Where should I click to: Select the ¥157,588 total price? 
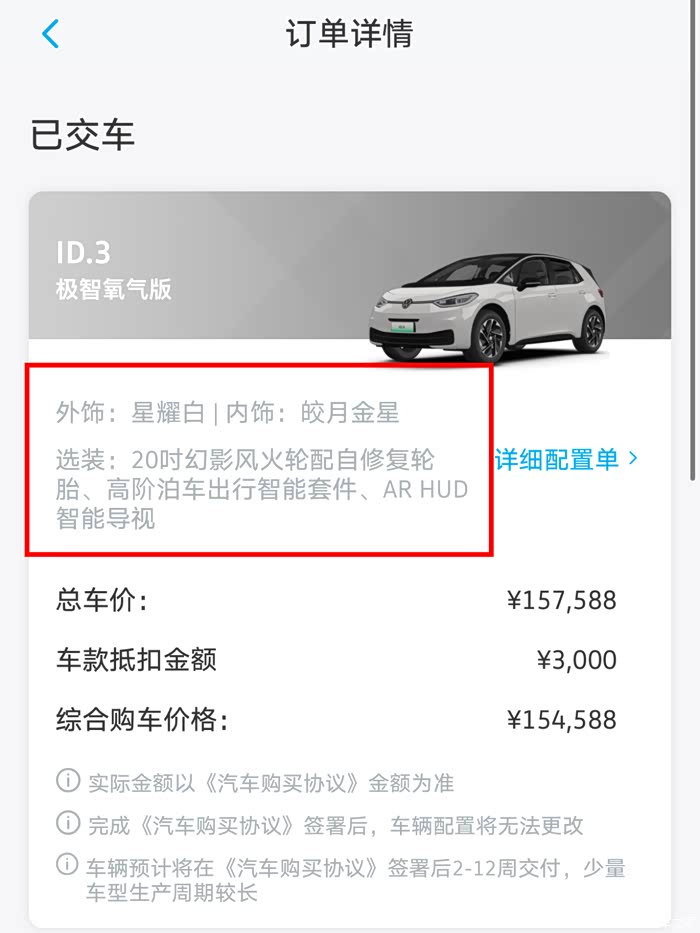pos(561,600)
